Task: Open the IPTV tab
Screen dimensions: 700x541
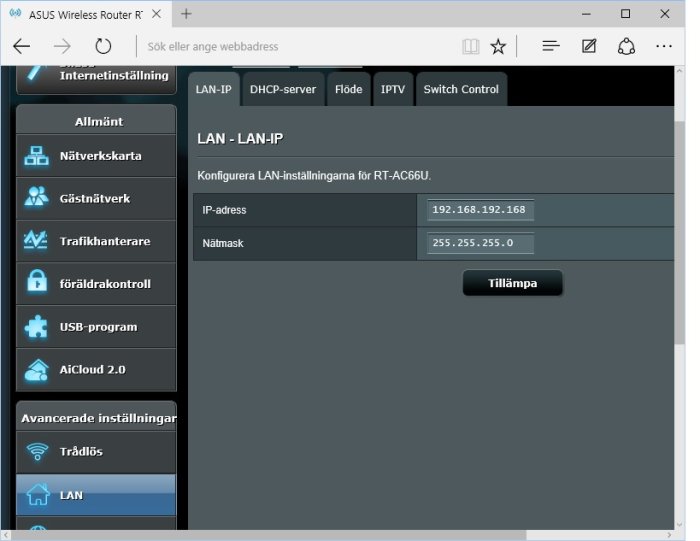Action: click(393, 89)
